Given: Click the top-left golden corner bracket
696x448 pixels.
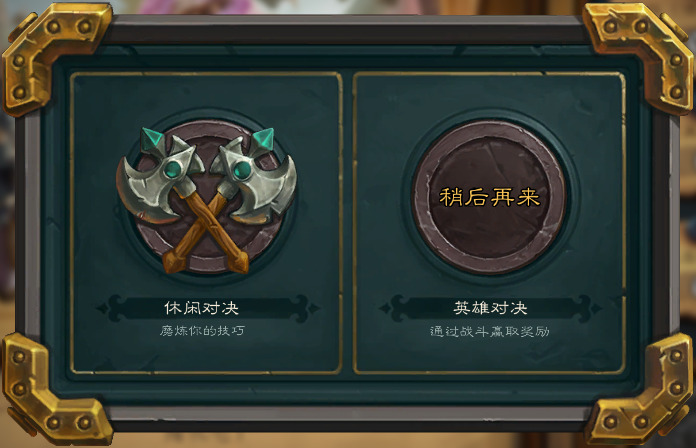Looking at the screenshot, I should (49, 53).
